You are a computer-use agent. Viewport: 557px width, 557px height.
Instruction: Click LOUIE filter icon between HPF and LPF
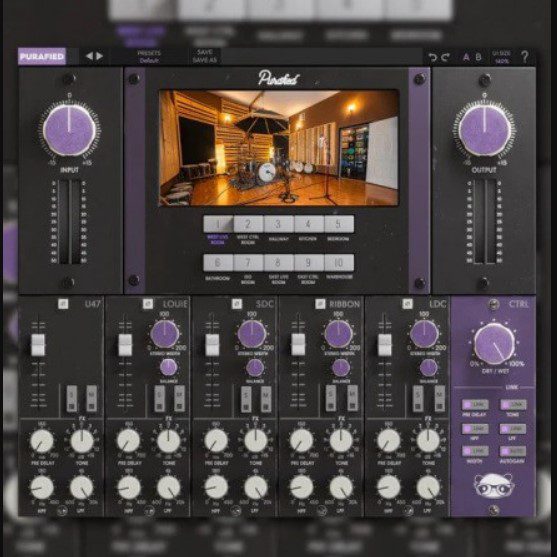149,511
